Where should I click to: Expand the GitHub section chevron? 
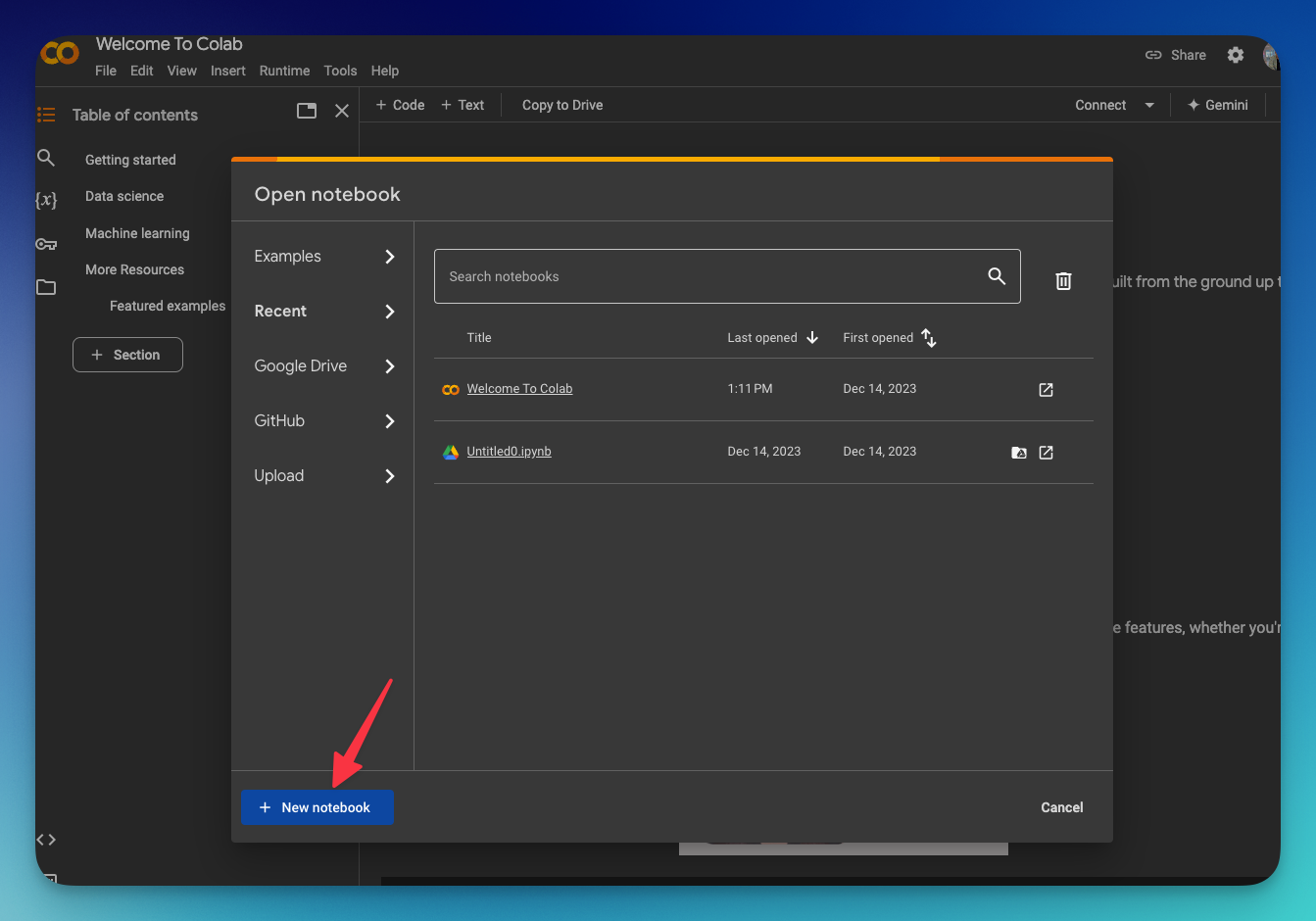click(x=390, y=421)
